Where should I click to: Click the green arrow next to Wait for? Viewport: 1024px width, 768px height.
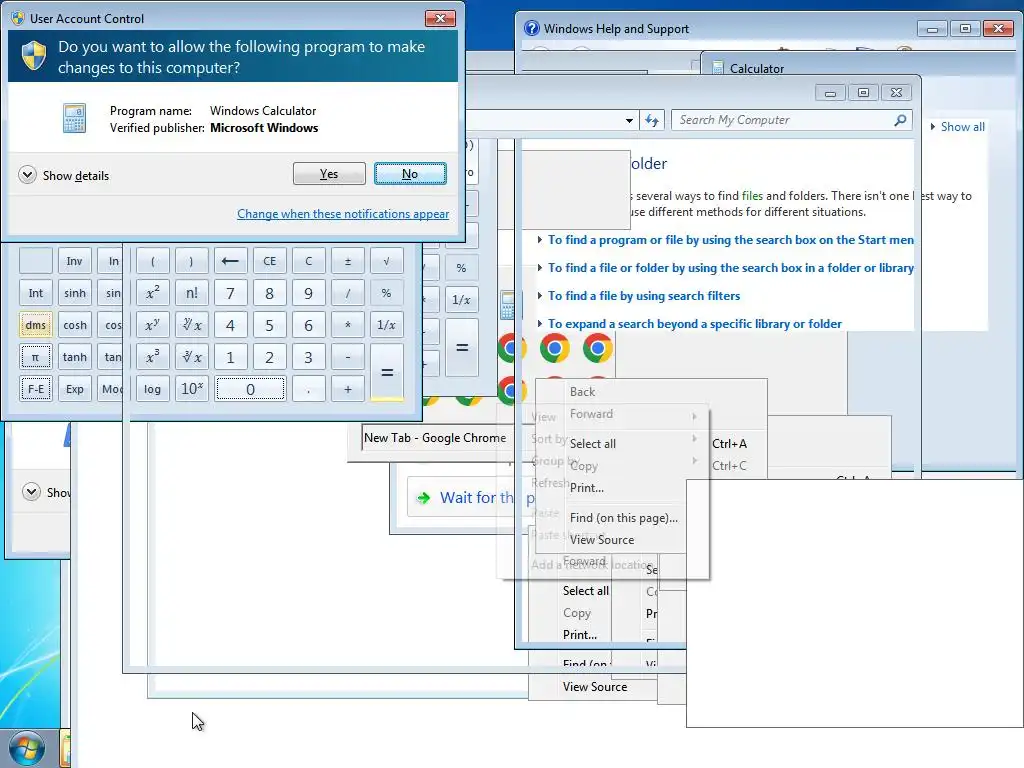423,498
